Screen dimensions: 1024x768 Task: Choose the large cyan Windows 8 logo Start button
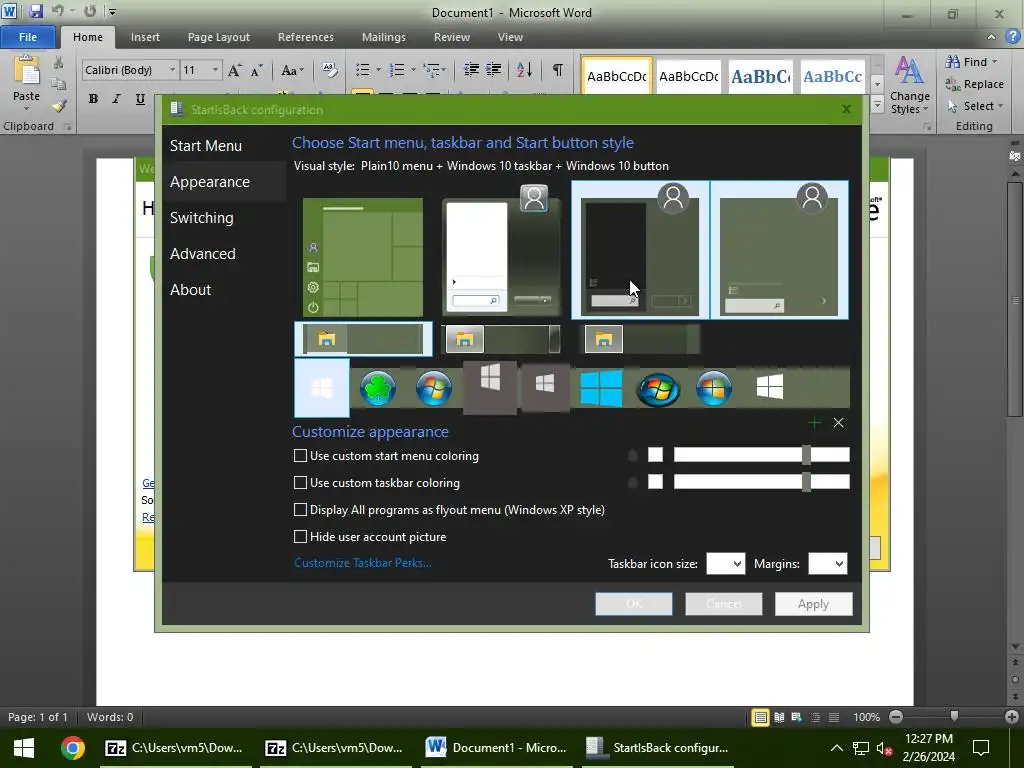click(601, 388)
